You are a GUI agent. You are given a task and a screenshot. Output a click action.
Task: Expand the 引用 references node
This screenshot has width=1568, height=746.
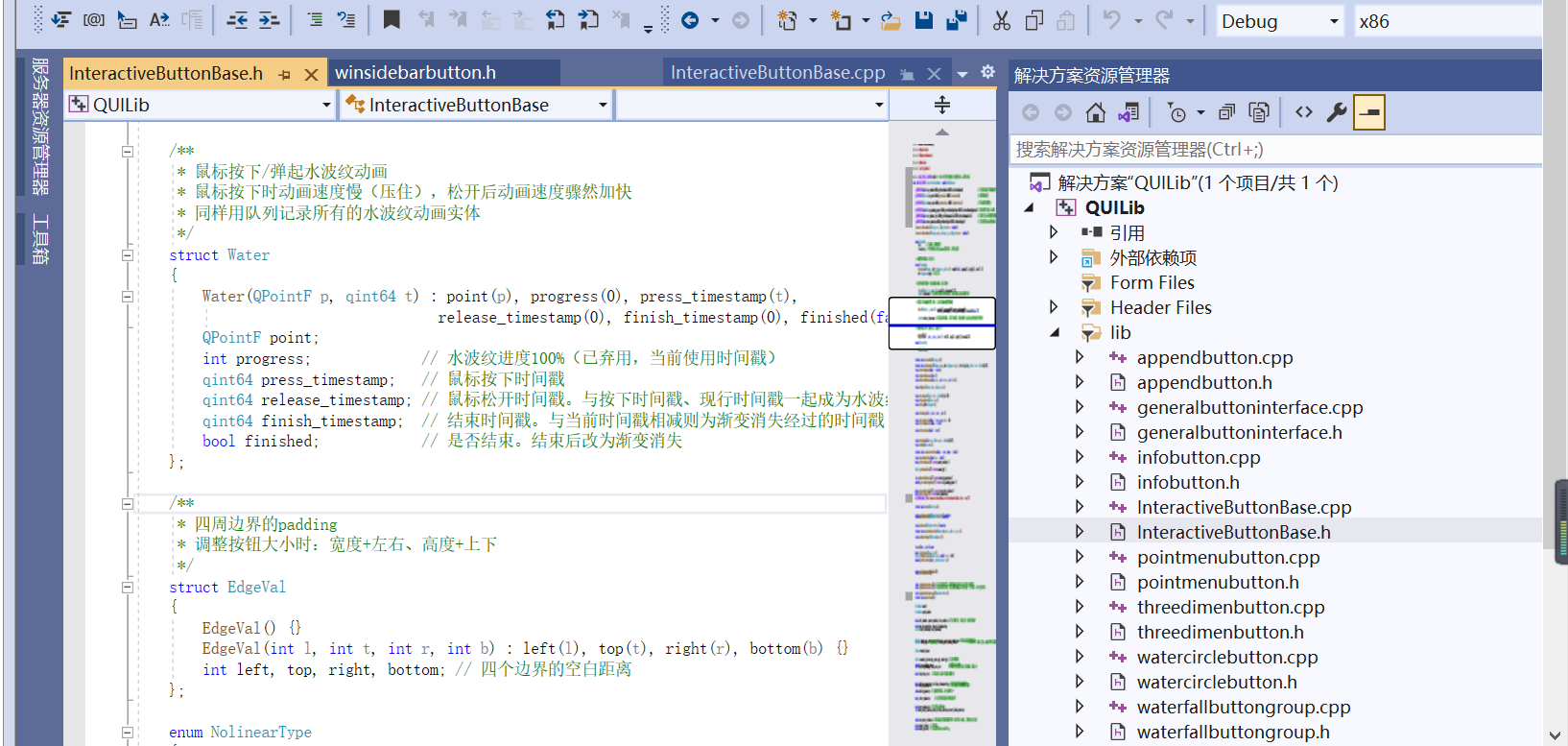[1055, 232]
